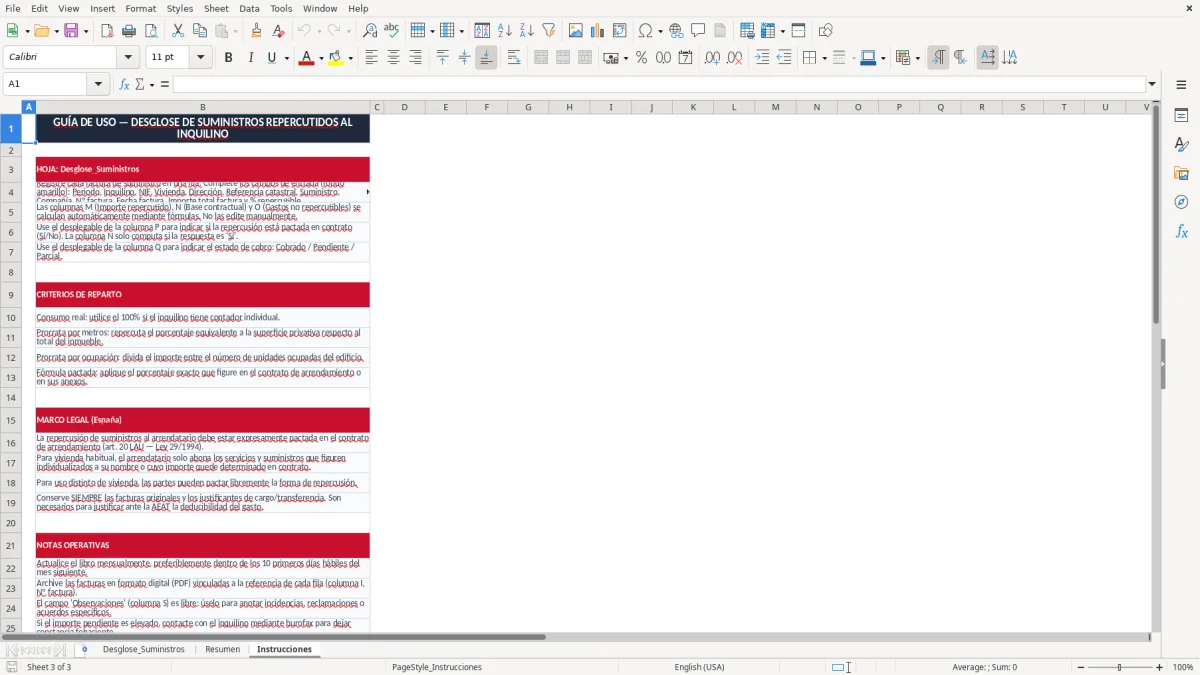Screen dimensions: 1200x675
Task: Click the Sum sigma button
Action: [x=139, y=84]
